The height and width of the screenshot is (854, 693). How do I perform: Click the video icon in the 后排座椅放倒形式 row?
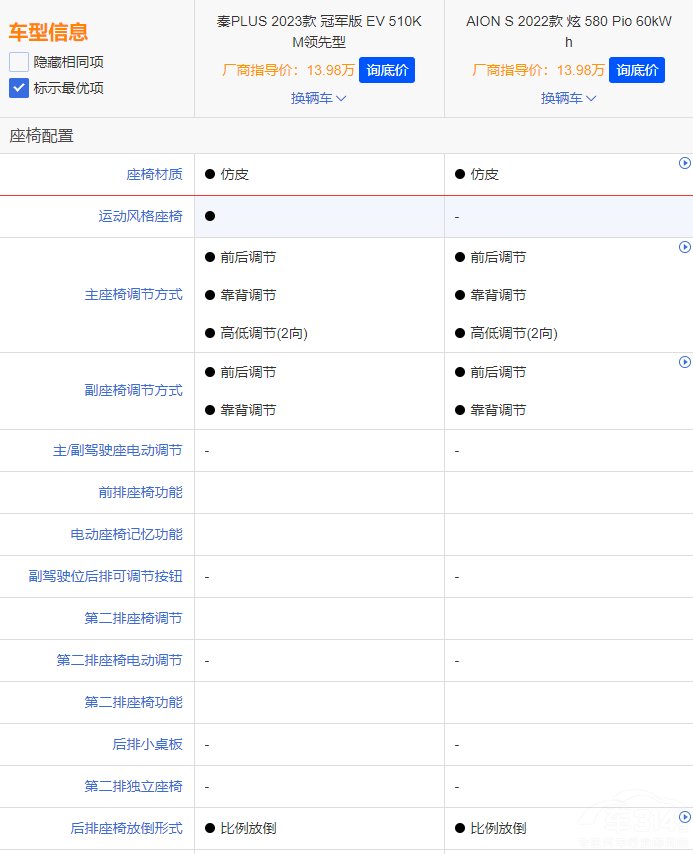685,817
